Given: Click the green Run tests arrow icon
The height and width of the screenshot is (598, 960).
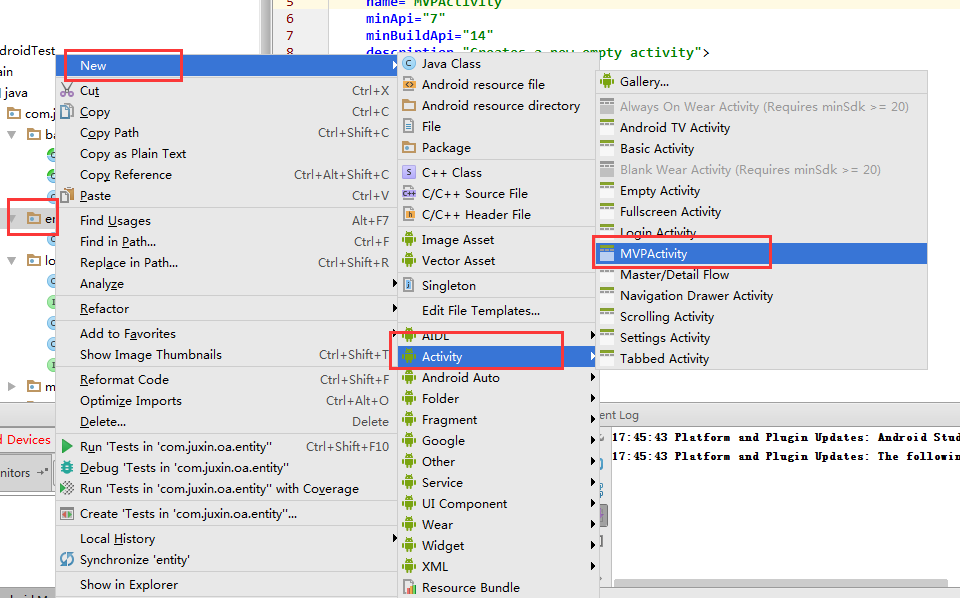Looking at the screenshot, I should 67,447.
